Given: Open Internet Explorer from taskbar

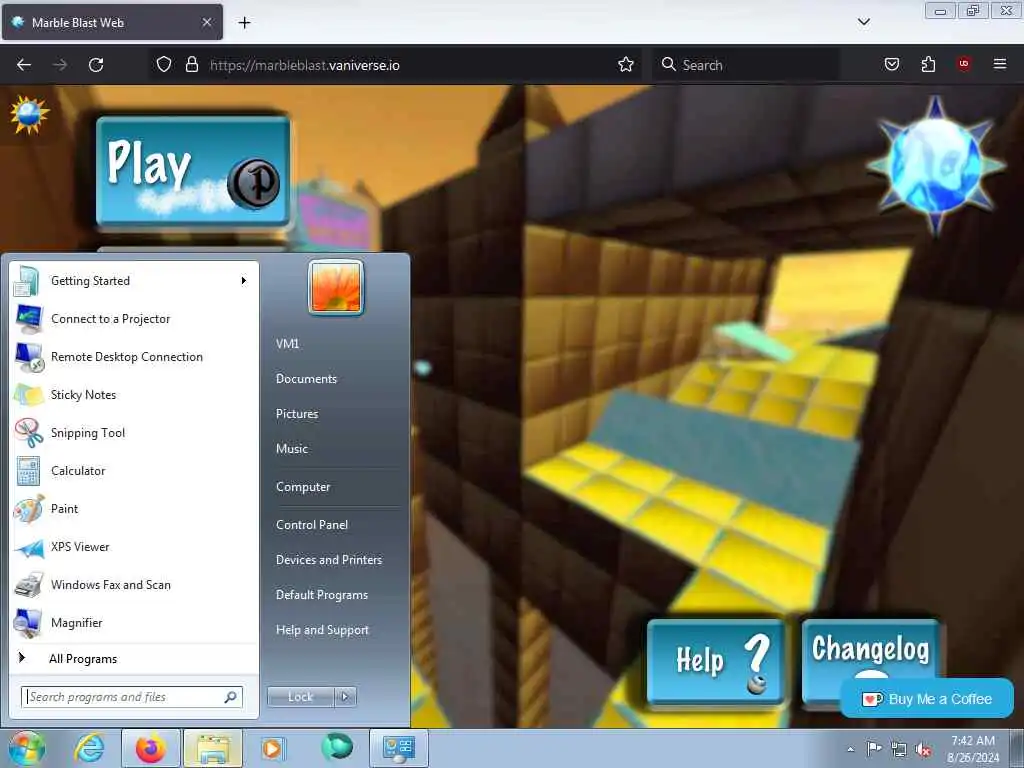Looking at the screenshot, I should pyautogui.click(x=89, y=748).
